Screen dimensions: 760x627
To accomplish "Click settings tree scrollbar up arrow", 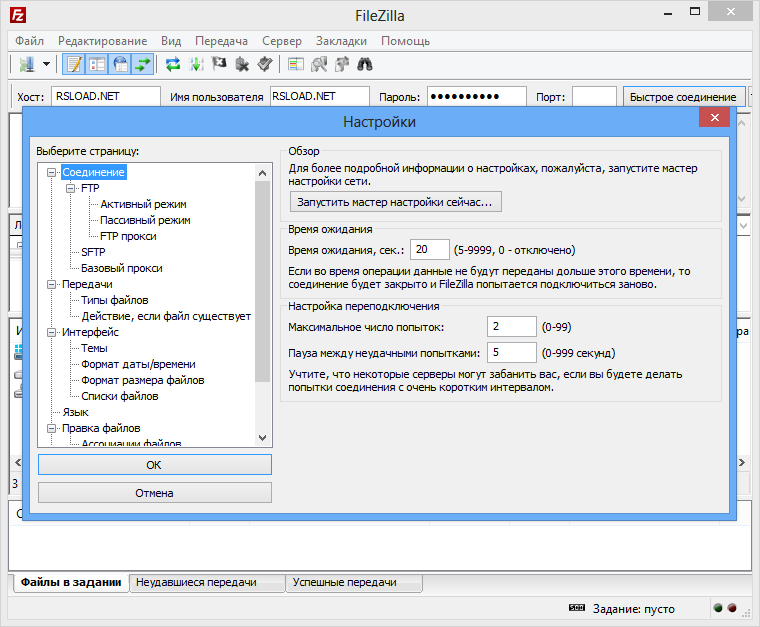I will [x=263, y=172].
